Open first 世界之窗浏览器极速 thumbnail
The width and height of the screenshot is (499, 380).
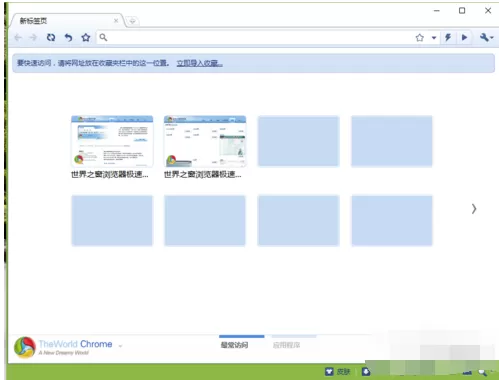(112, 141)
